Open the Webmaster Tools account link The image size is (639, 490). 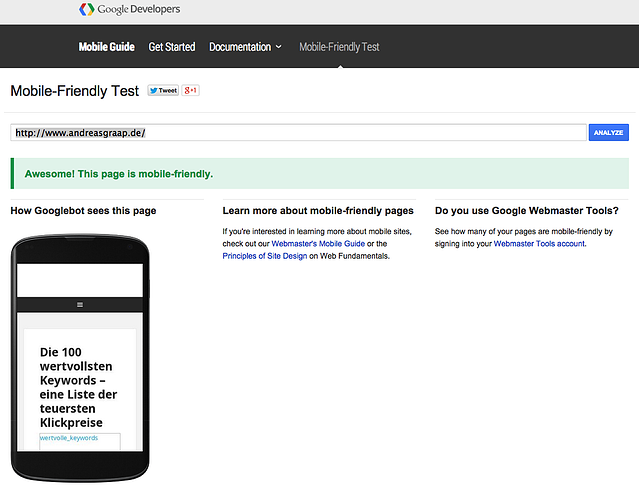click(539, 244)
